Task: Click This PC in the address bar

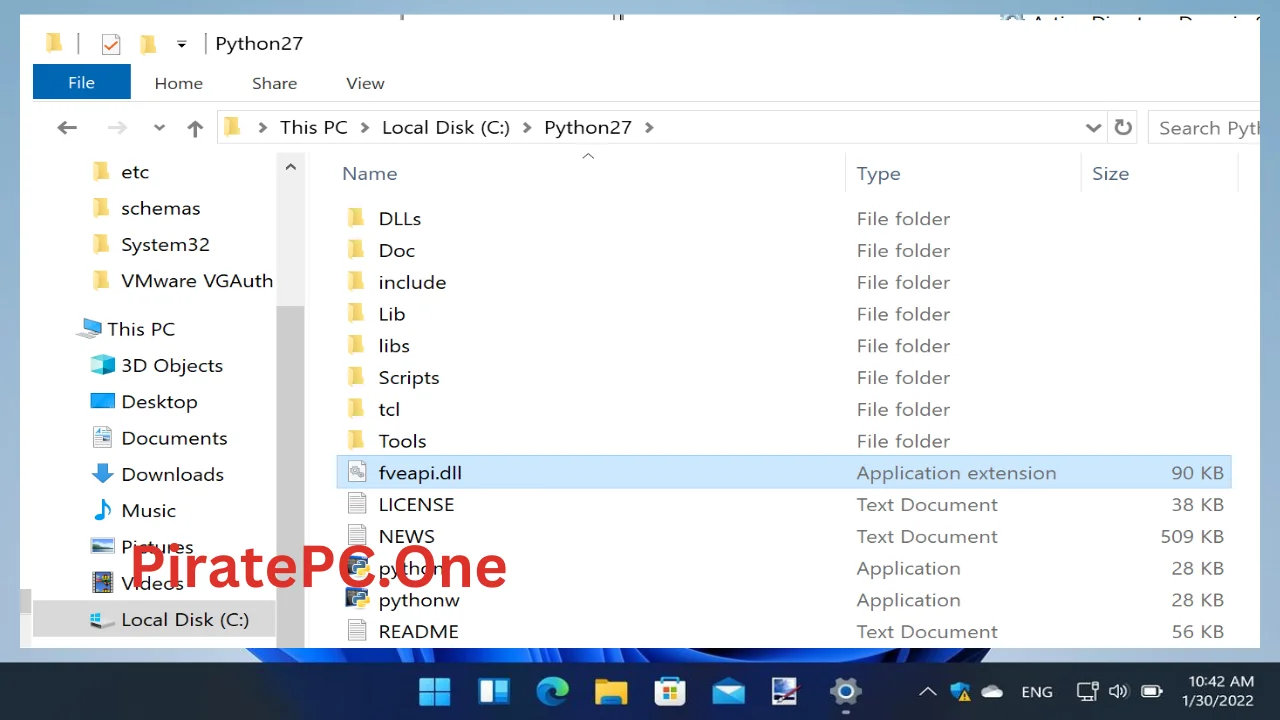Action: (314, 127)
